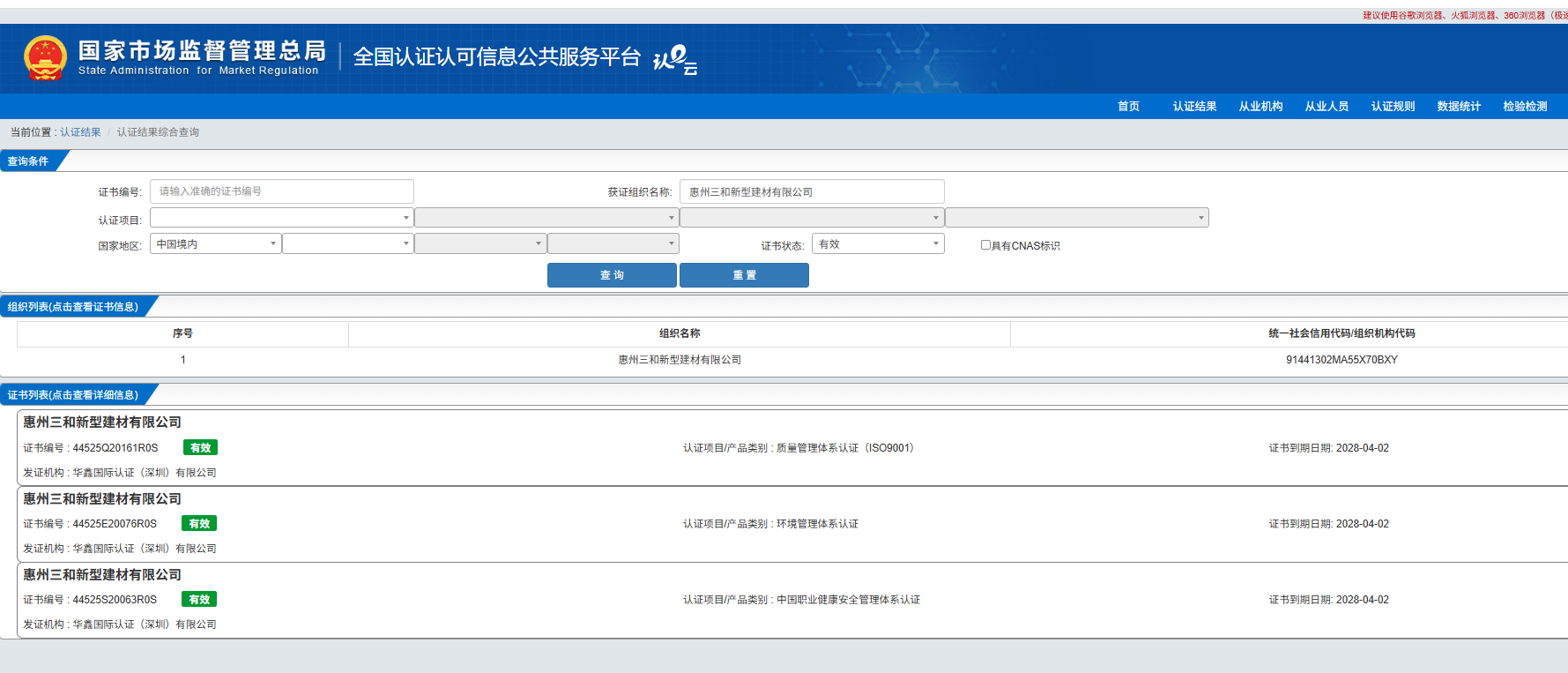Open the 检验检测 navigation menu
Screen dimensions: 1568x673
click(1525, 107)
